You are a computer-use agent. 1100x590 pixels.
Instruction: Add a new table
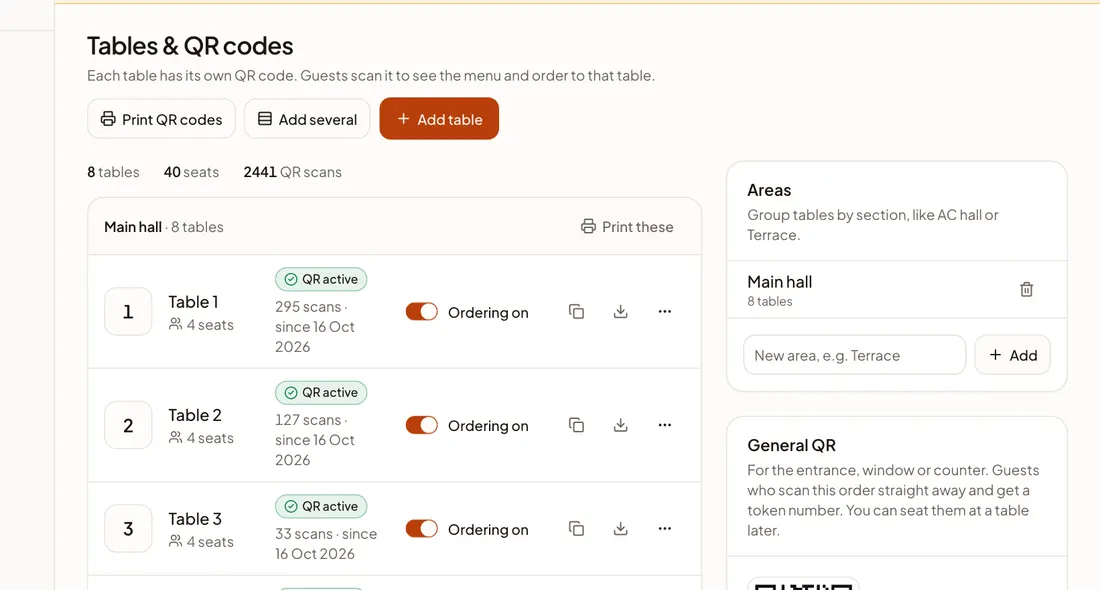coord(439,119)
